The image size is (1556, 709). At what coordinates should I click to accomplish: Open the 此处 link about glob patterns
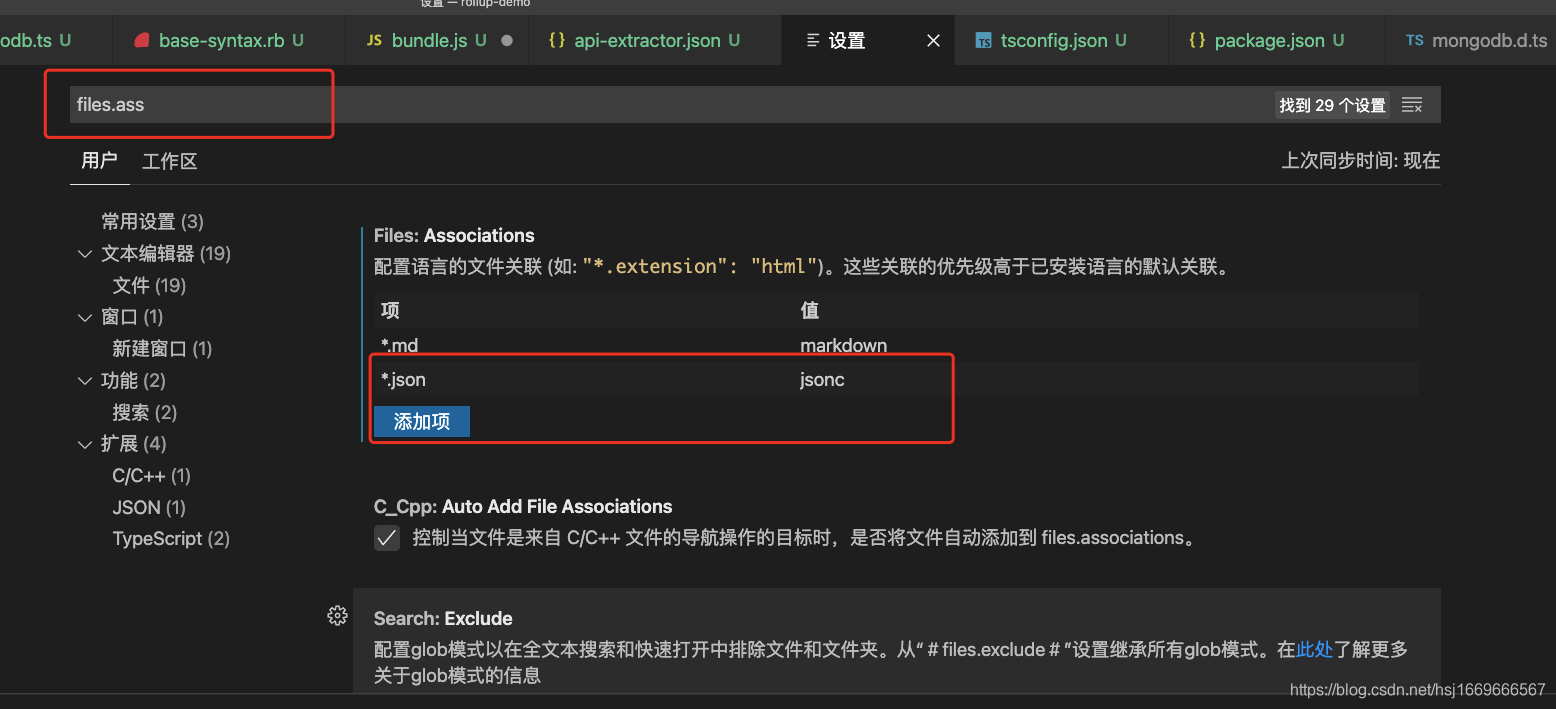point(1313,649)
